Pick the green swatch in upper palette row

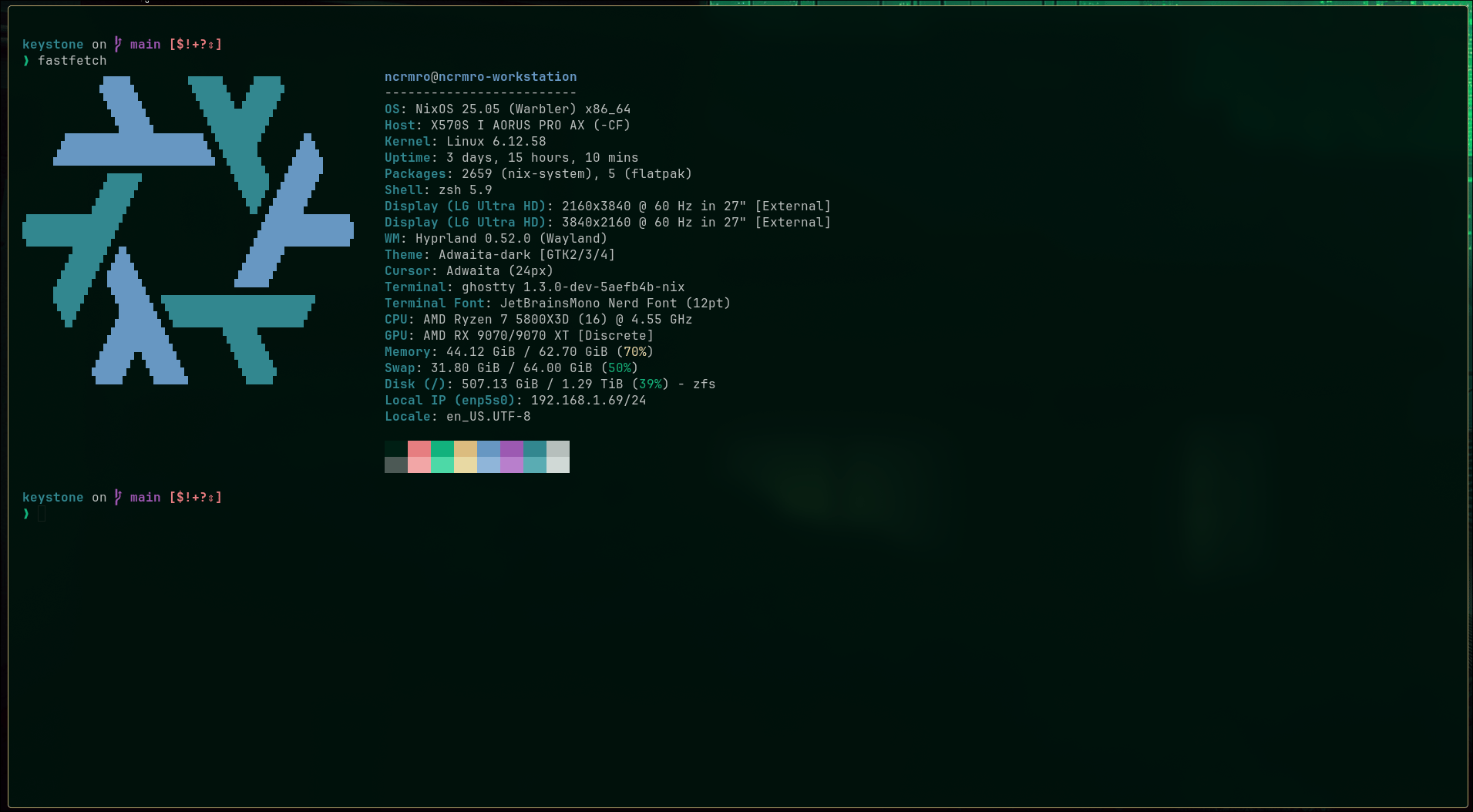442,448
